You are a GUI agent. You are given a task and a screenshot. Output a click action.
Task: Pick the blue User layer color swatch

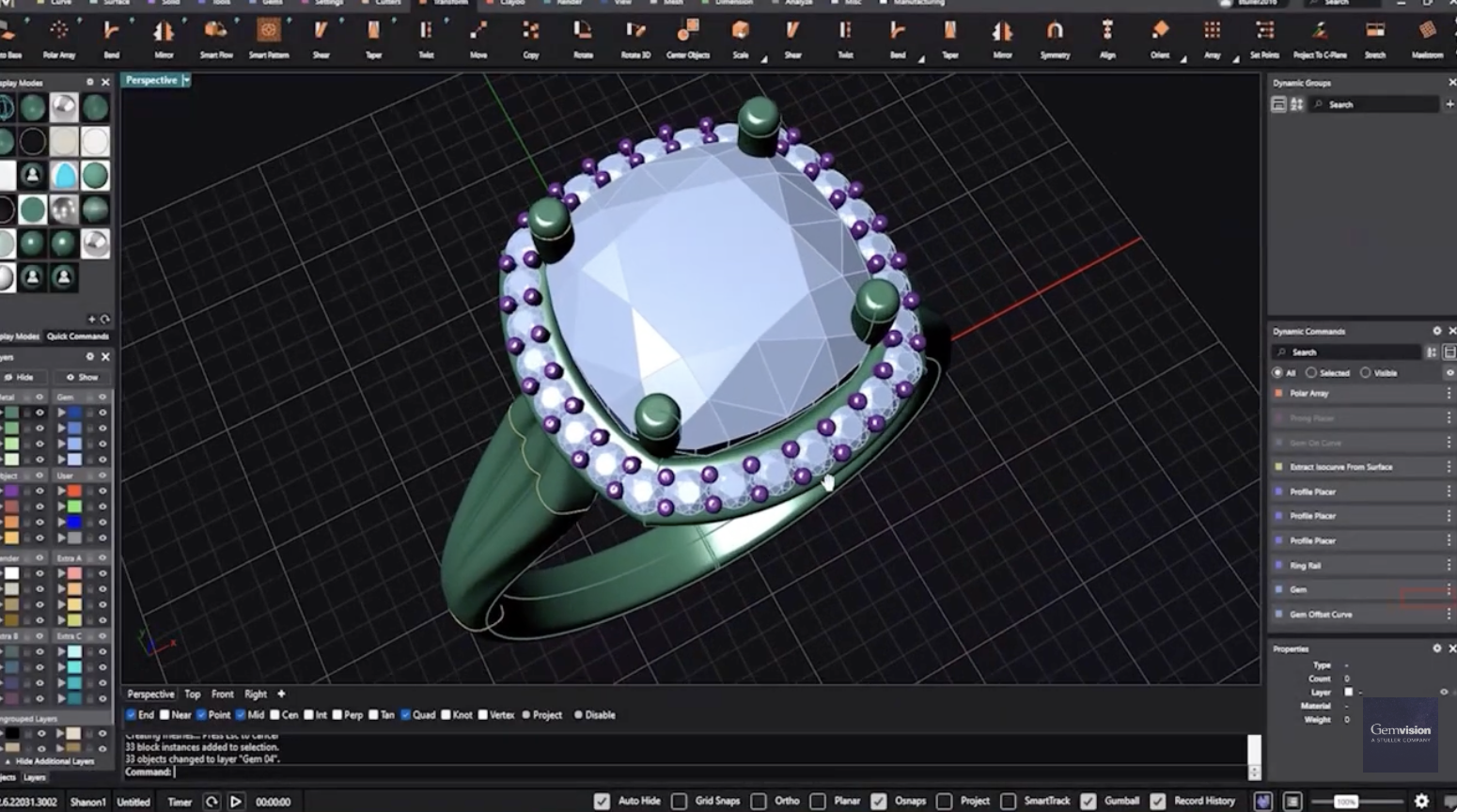tap(74, 523)
